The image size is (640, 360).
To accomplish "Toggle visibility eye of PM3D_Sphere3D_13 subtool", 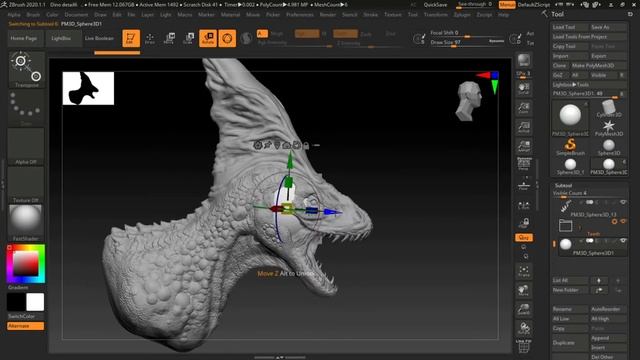I will click(x=623, y=202).
